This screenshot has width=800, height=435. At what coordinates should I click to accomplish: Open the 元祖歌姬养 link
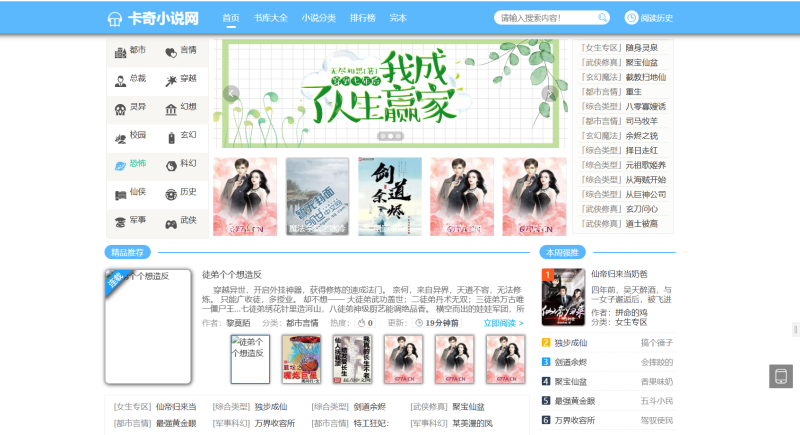tap(646, 165)
